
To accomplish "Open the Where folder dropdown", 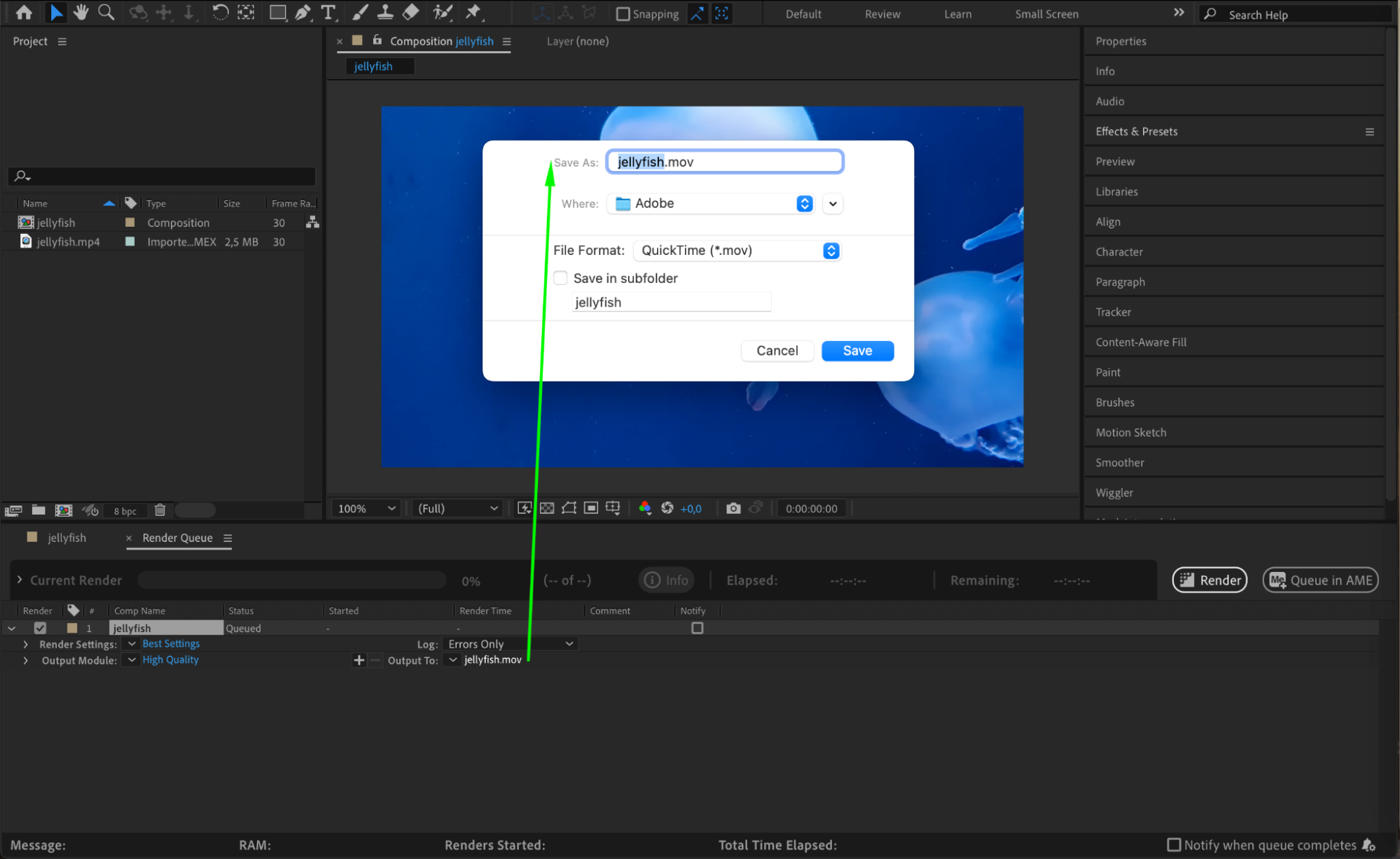I will 804,204.
